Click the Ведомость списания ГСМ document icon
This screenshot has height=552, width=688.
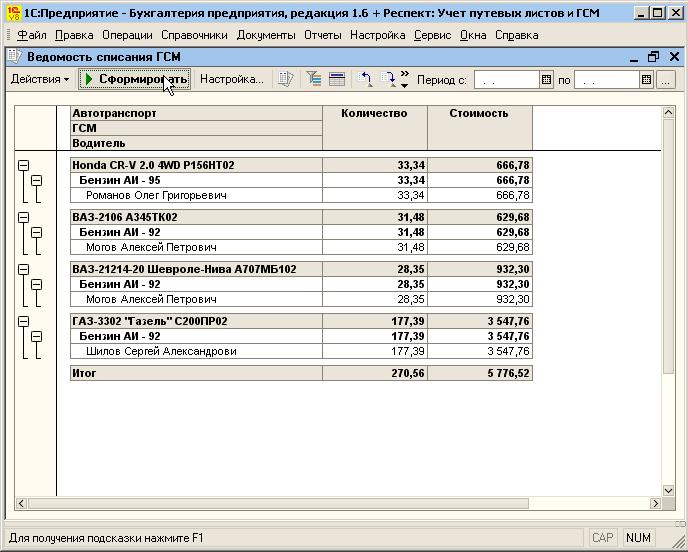14,57
